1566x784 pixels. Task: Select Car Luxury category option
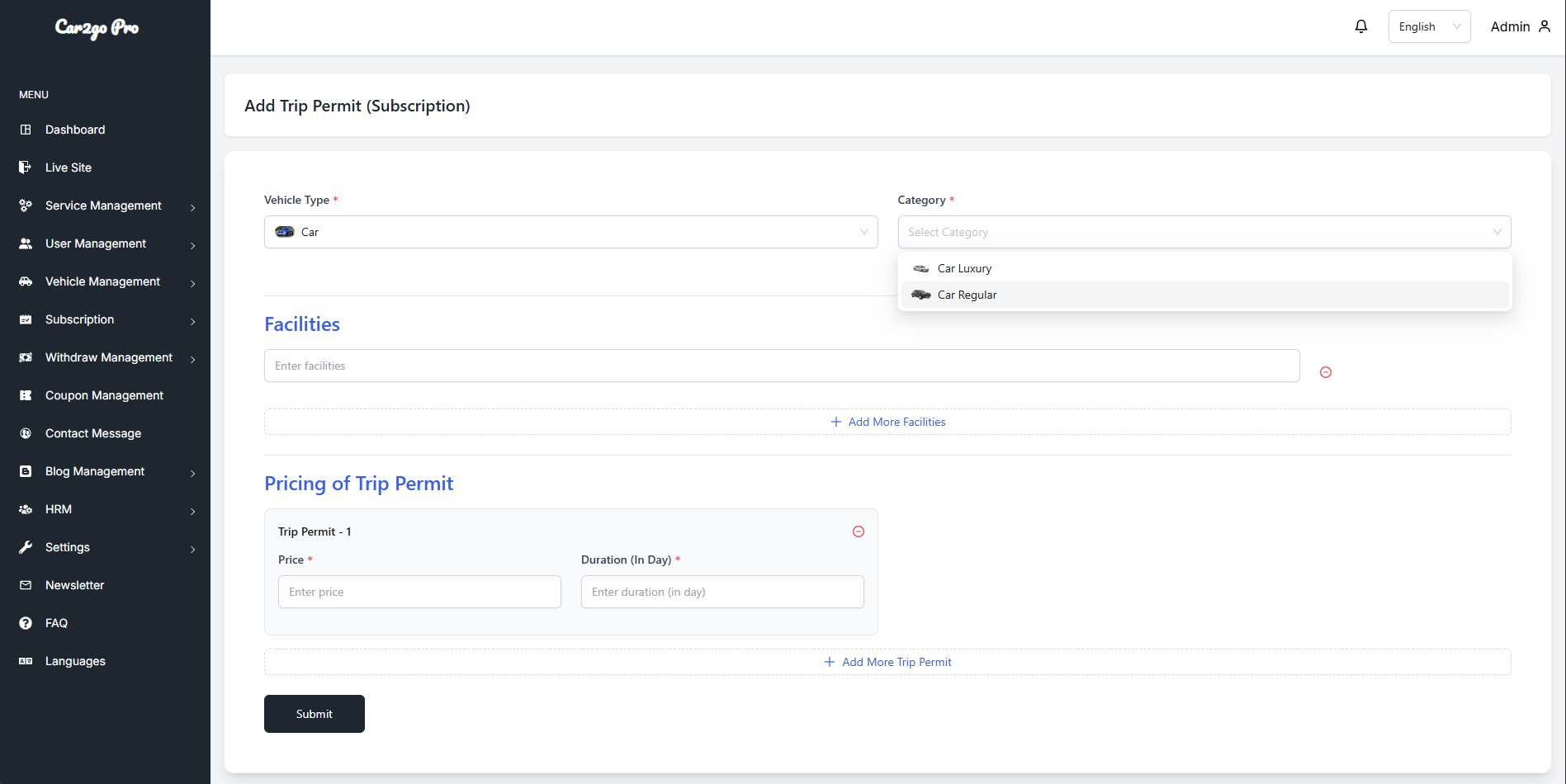tap(1204, 268)
